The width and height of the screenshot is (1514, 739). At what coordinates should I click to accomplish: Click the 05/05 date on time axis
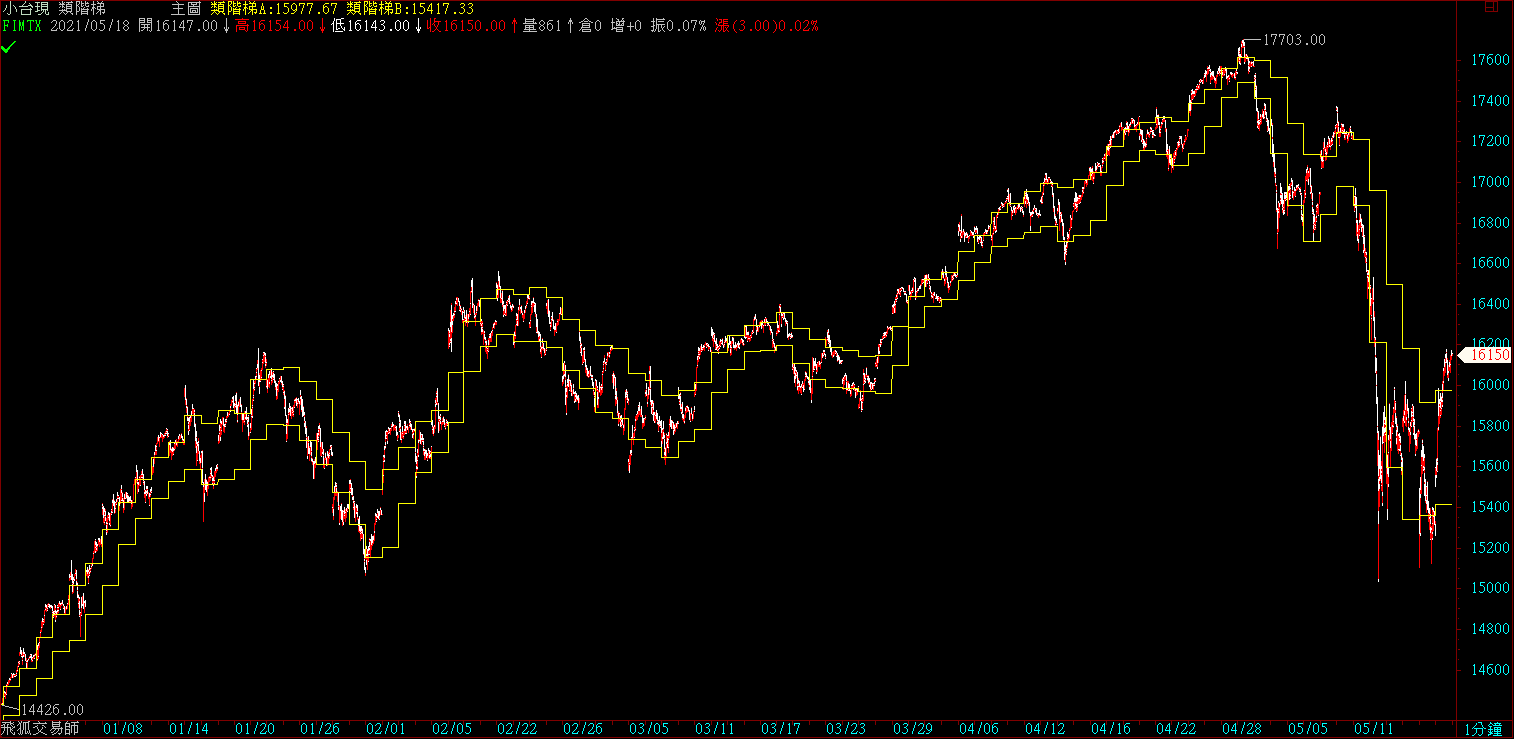tap(1307, 730)
